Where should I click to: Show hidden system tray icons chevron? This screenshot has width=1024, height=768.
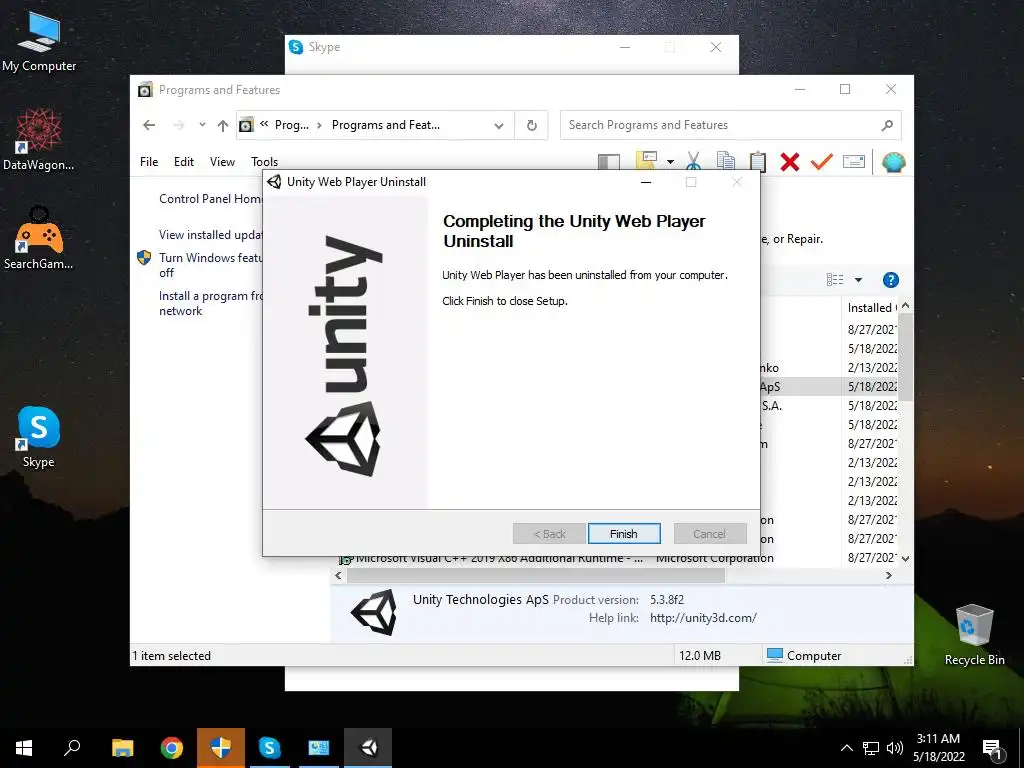(846, 748)
